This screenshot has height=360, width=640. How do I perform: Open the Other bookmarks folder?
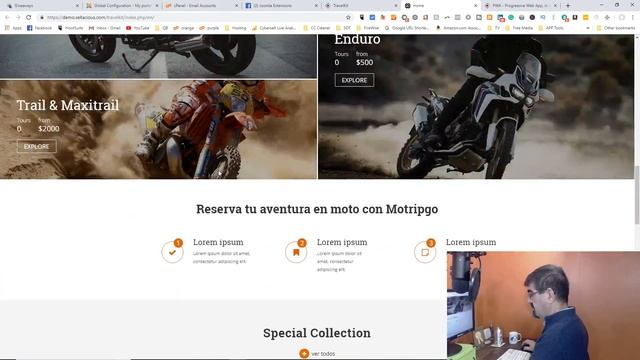[616, 28]
